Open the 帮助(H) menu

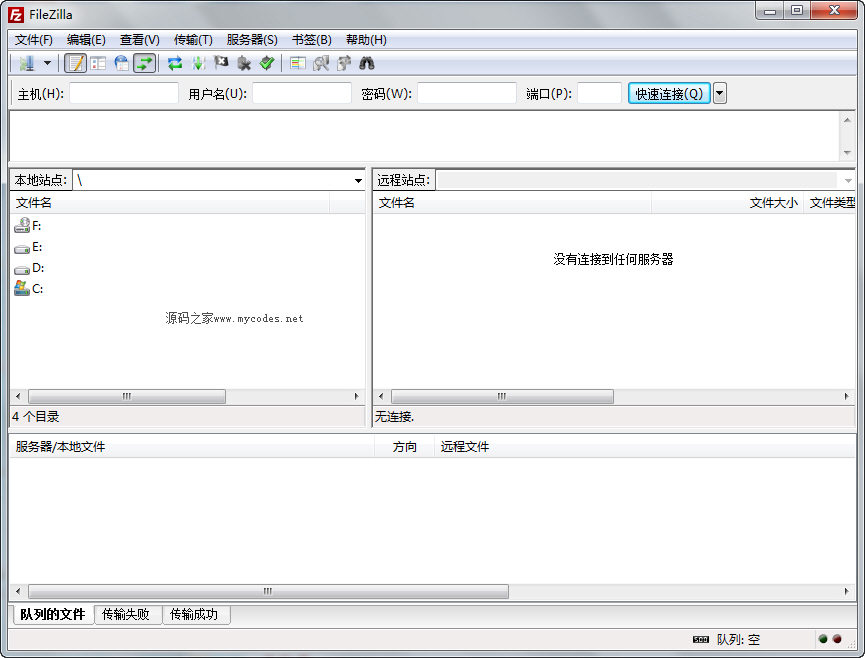(366, 40)
